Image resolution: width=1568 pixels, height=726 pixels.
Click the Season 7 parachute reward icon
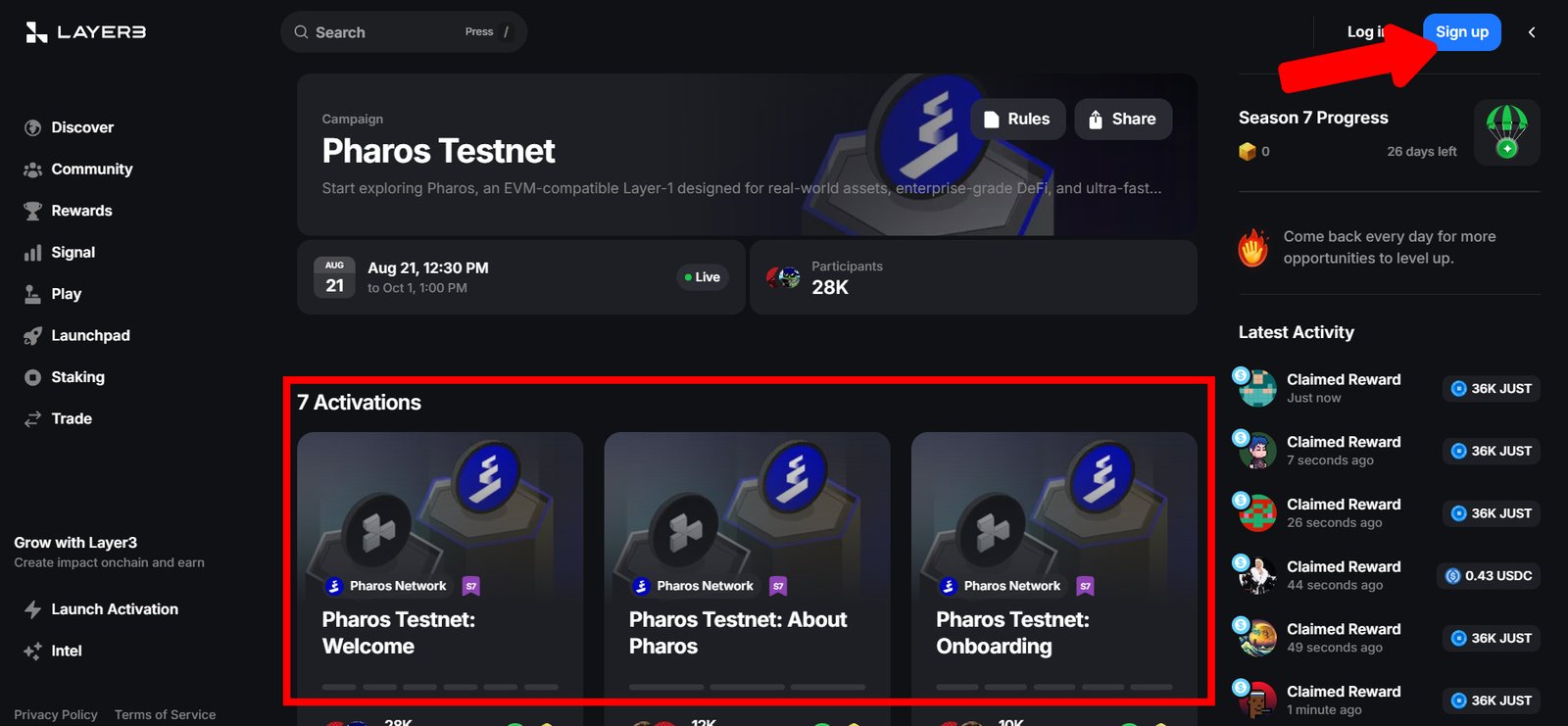(1506, 132)
